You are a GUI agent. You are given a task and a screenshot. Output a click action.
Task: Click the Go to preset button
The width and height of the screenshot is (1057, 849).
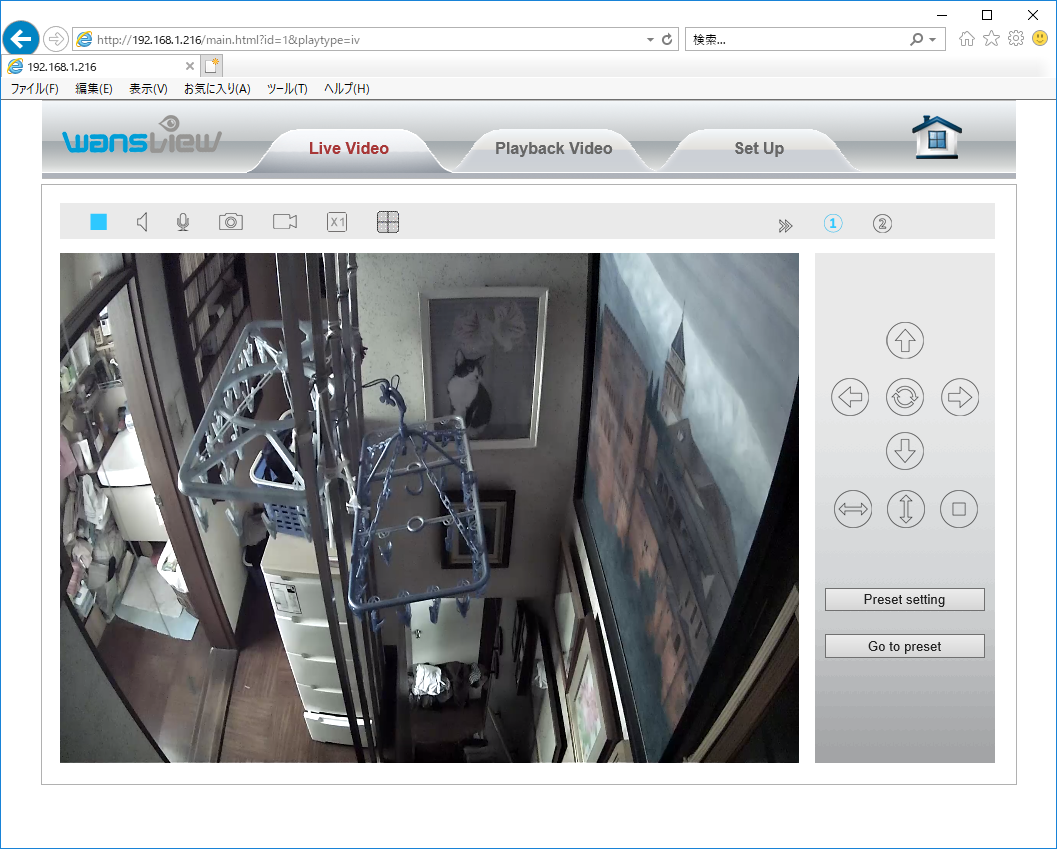905,646
